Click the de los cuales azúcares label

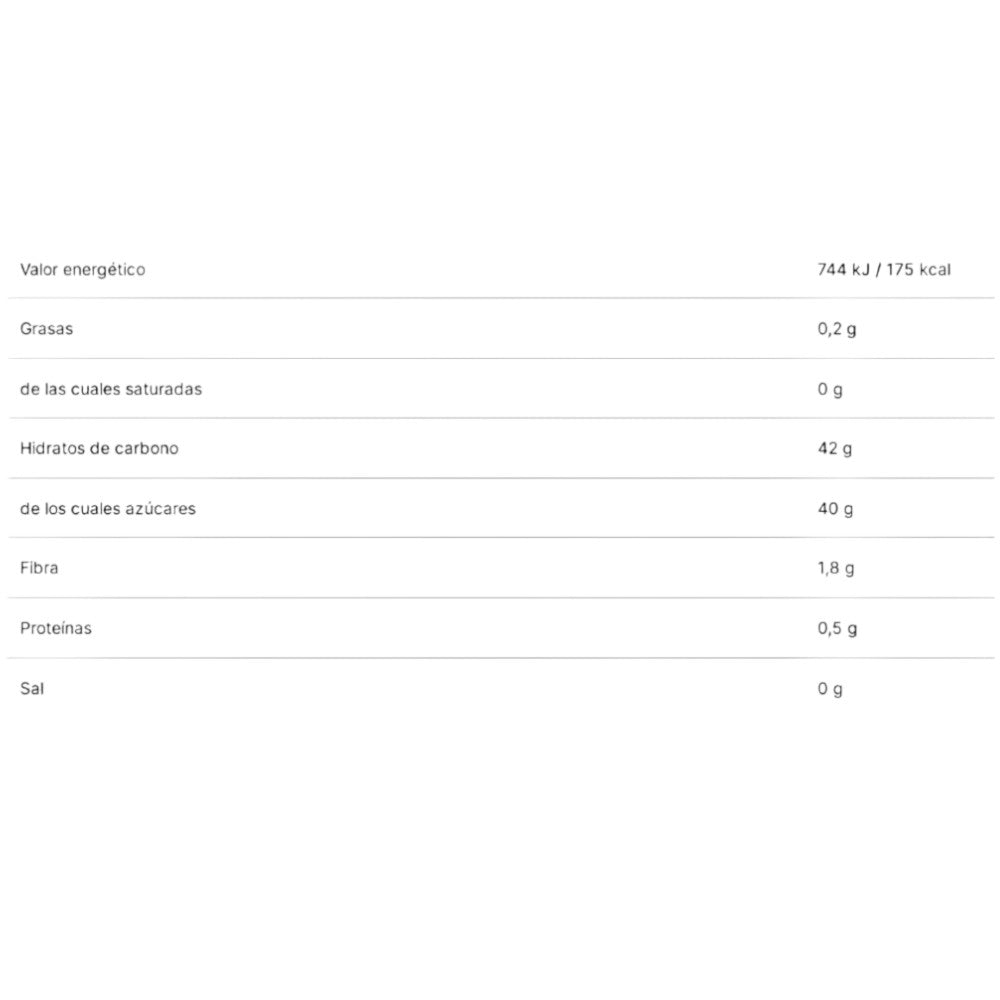108,508
